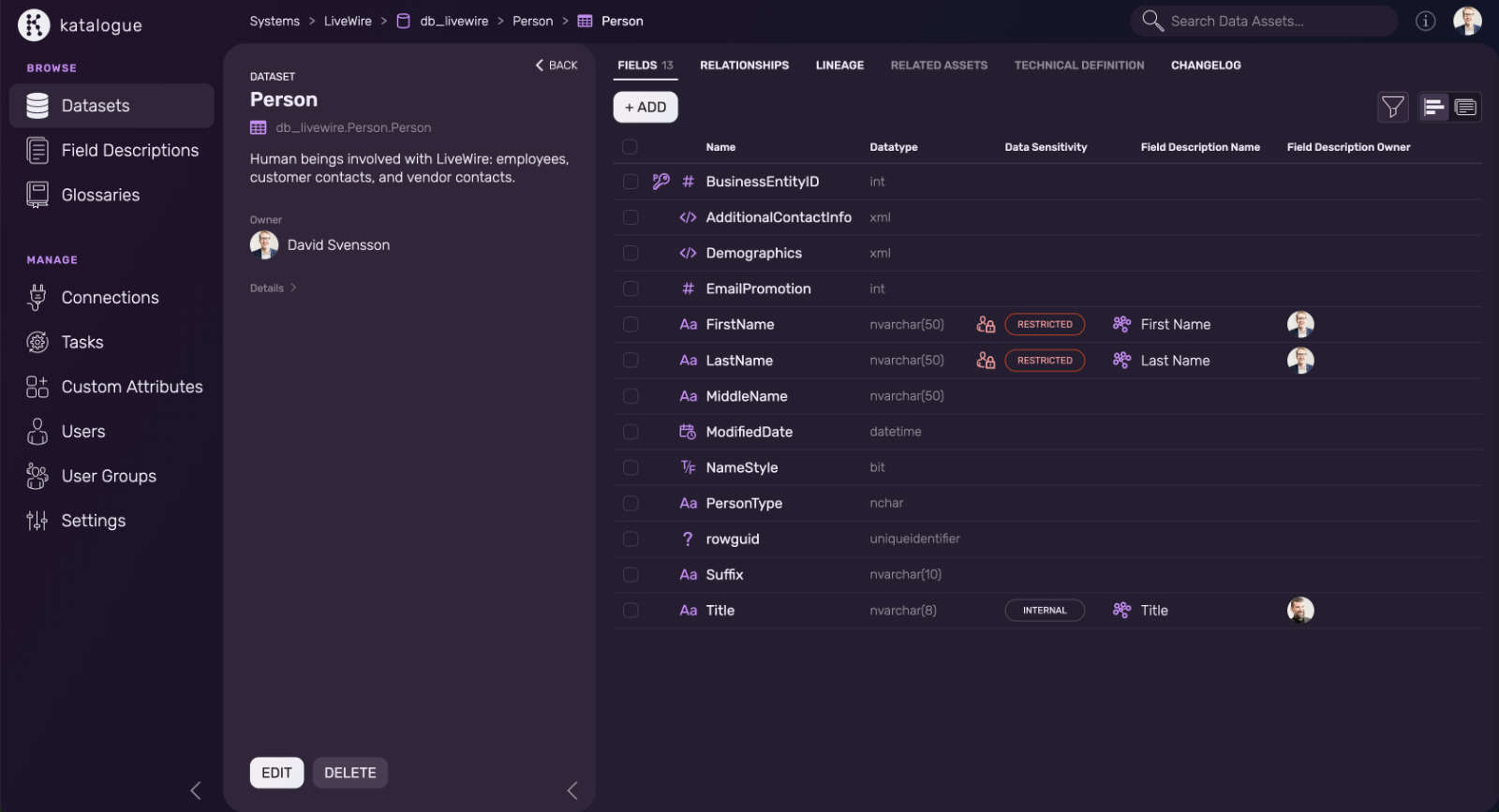Open Connections via its plug icon

point(37,298)
